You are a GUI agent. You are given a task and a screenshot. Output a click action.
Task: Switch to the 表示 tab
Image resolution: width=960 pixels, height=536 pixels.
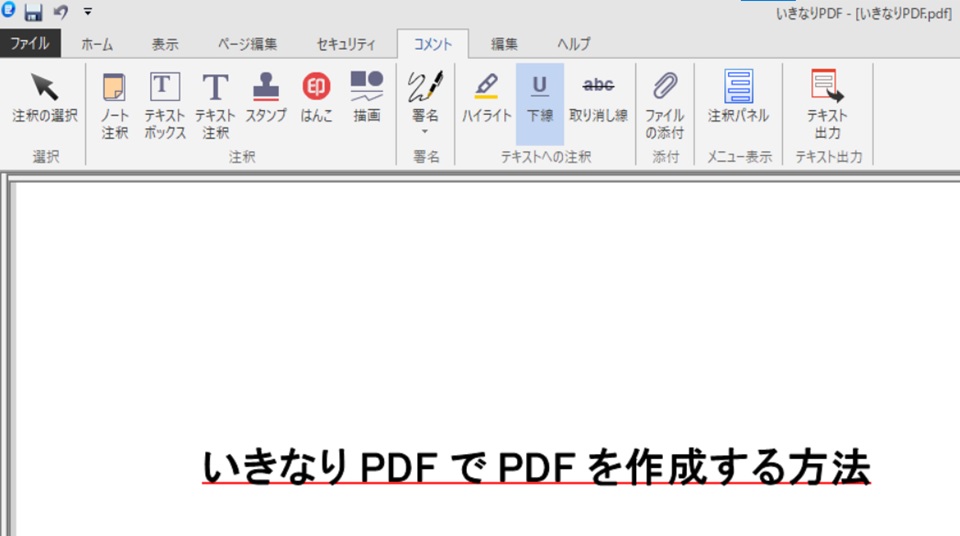[x=165, y=44]
